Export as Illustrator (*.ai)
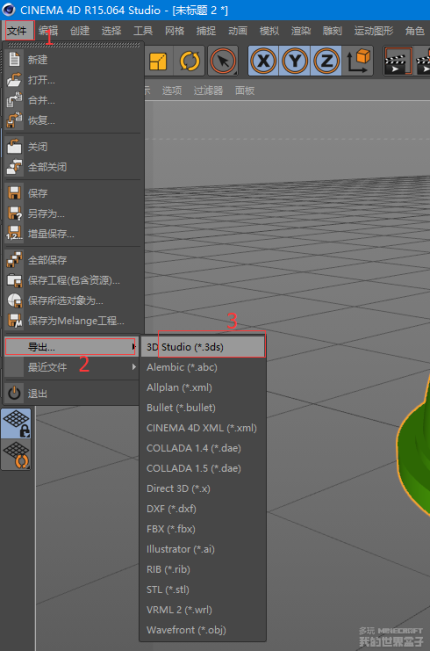430x651 pixels. click(203, 549)
